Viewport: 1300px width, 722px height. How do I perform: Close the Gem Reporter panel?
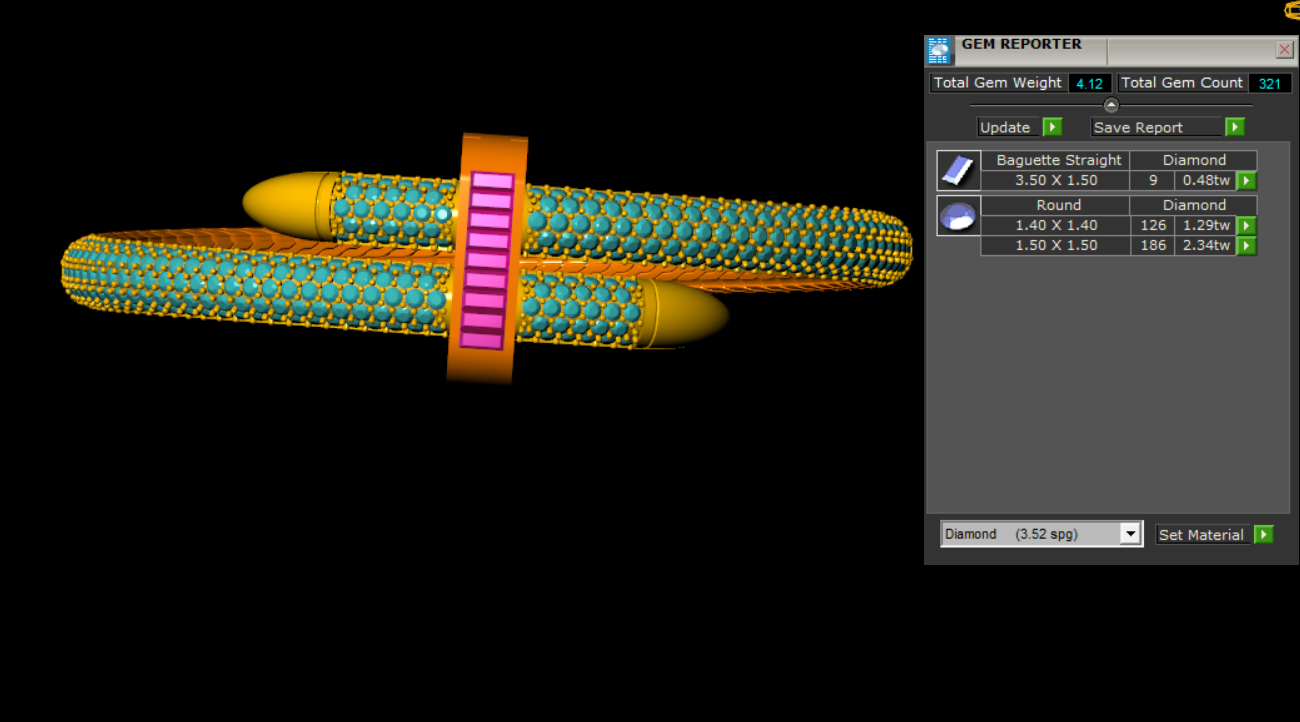[1284, 50]
